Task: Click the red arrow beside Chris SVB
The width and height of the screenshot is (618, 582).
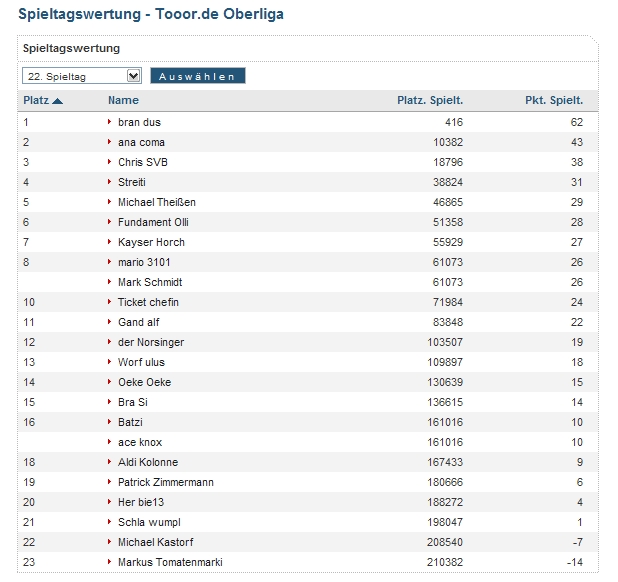Action: 110,162
